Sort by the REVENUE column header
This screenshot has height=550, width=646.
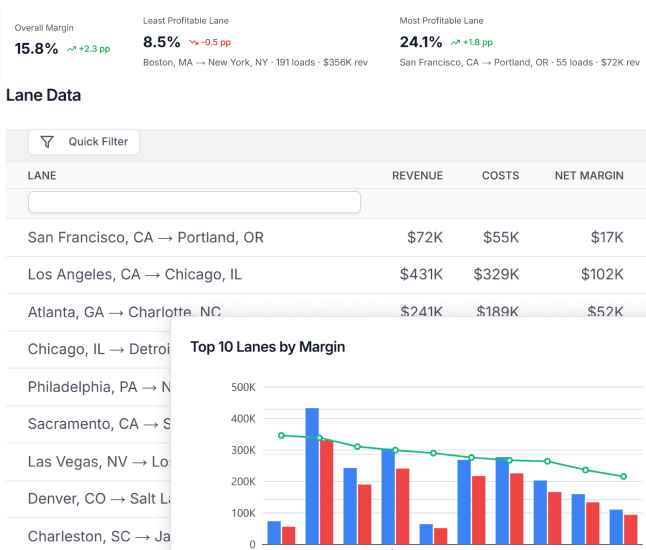pyautogui.click(x=417, y=176)
